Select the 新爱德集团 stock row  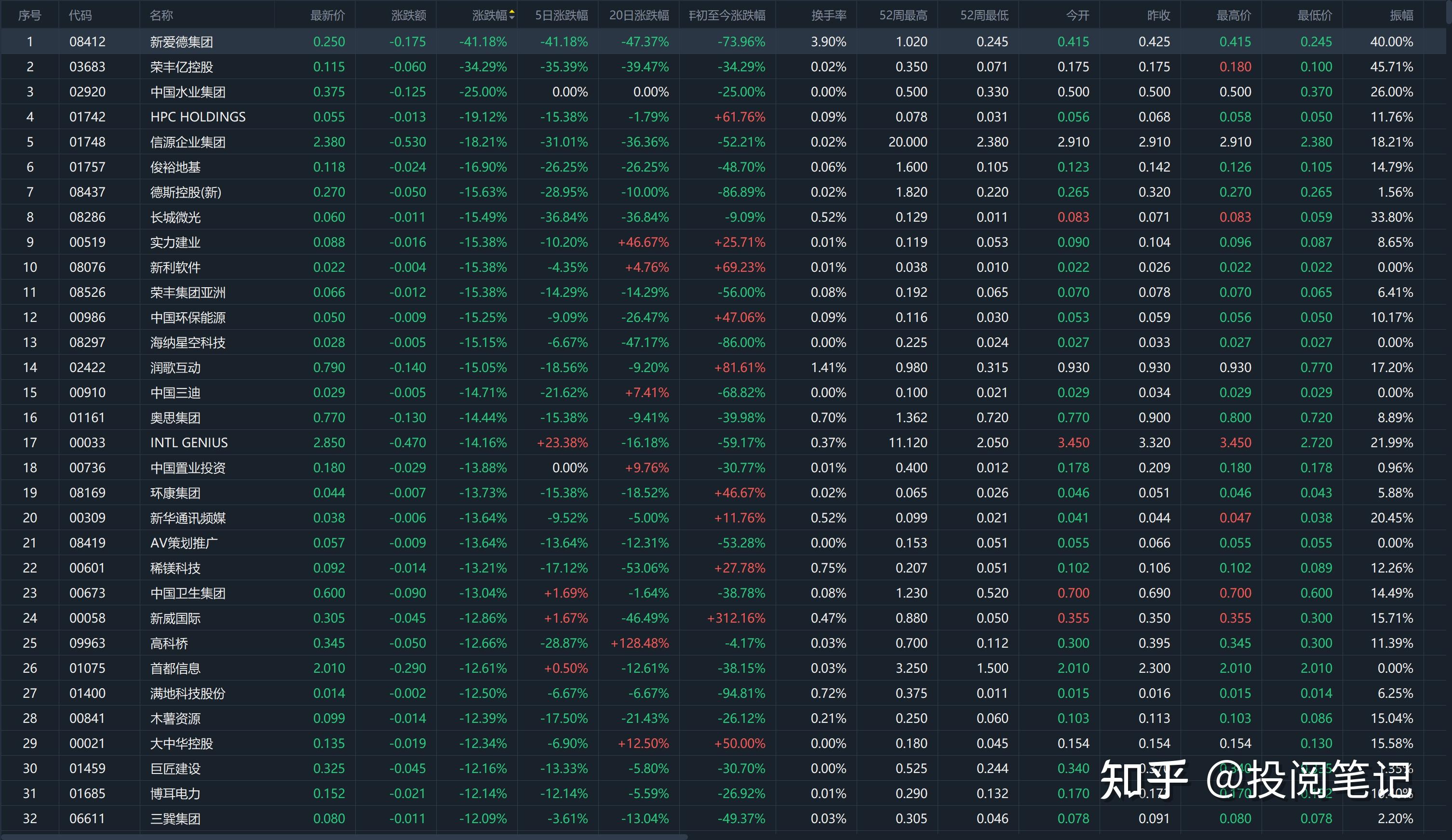(181, 42)
